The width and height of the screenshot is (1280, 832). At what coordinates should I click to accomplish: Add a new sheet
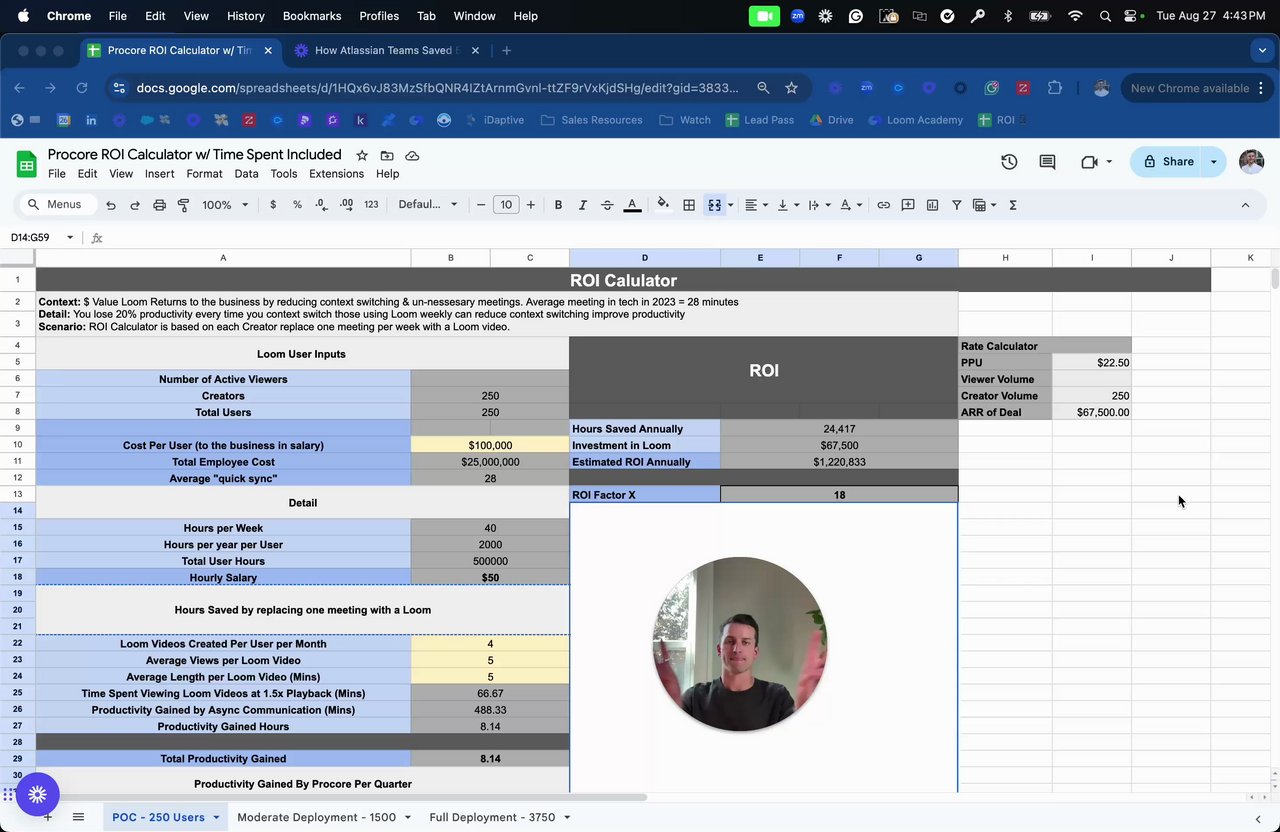(47, 817)
